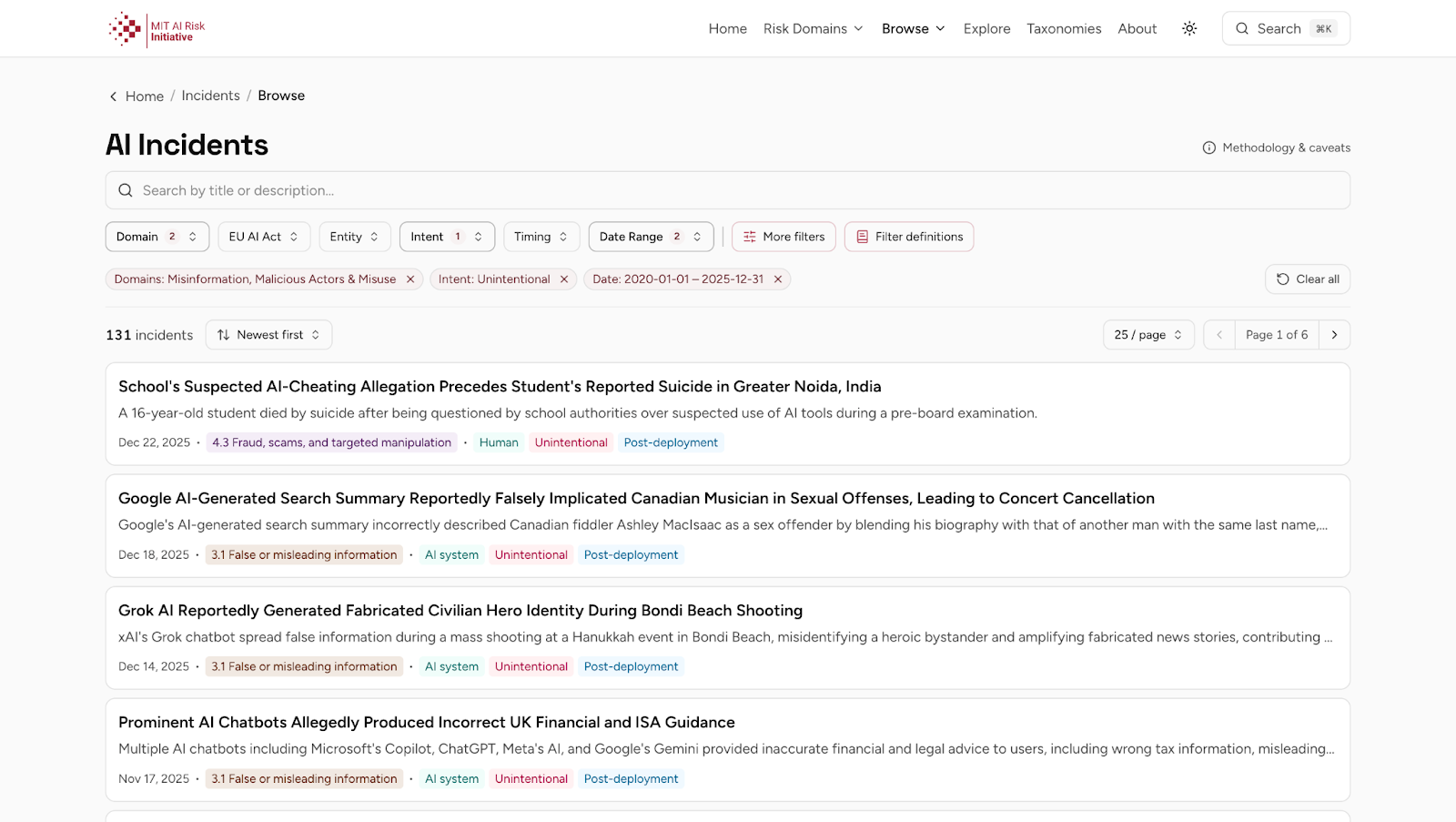Click the Incidents breadcrumb link
Screen dimensions: 1456x822
pos(210,96)
